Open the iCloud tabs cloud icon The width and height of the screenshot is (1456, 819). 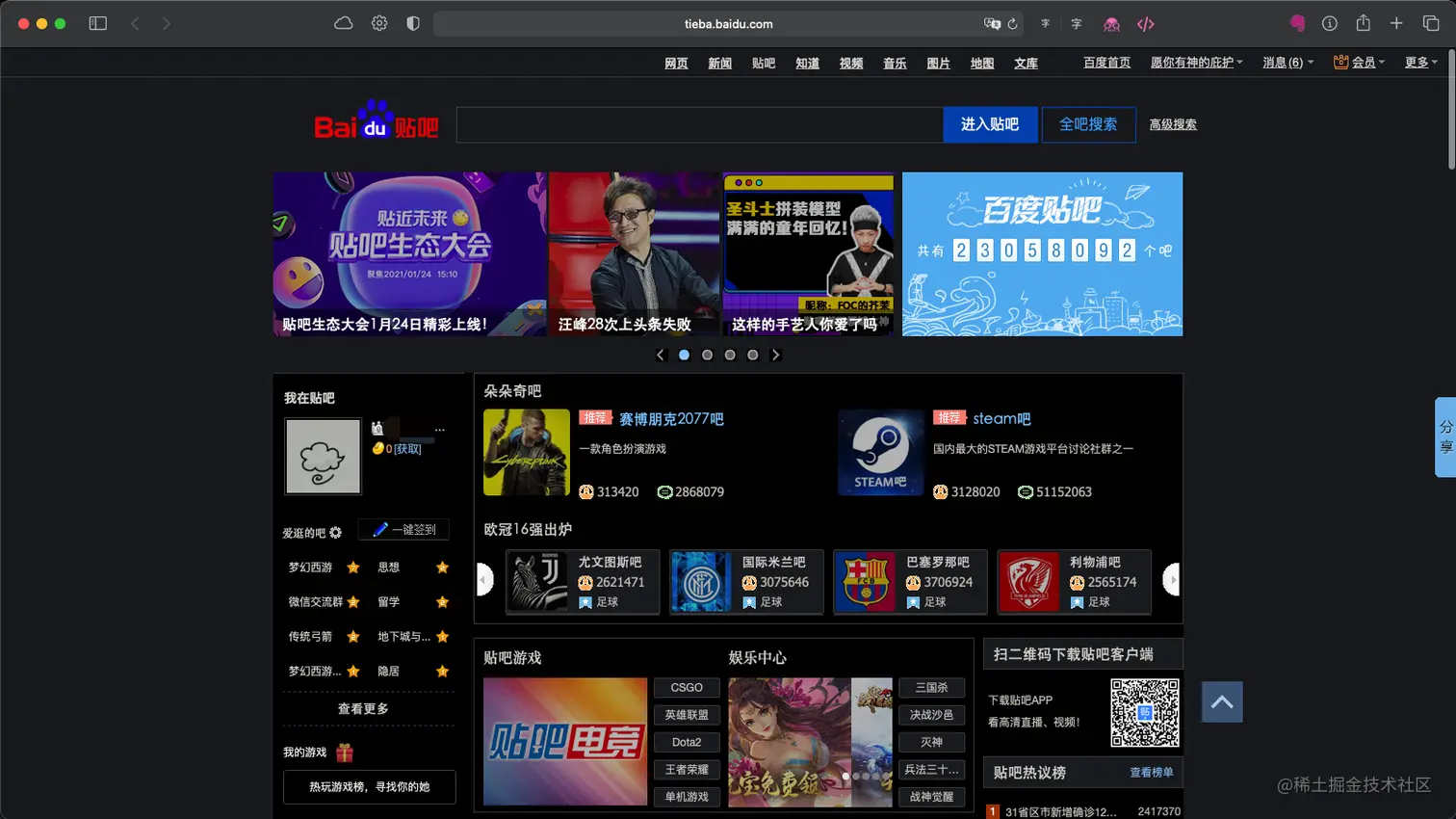[344, 23]
